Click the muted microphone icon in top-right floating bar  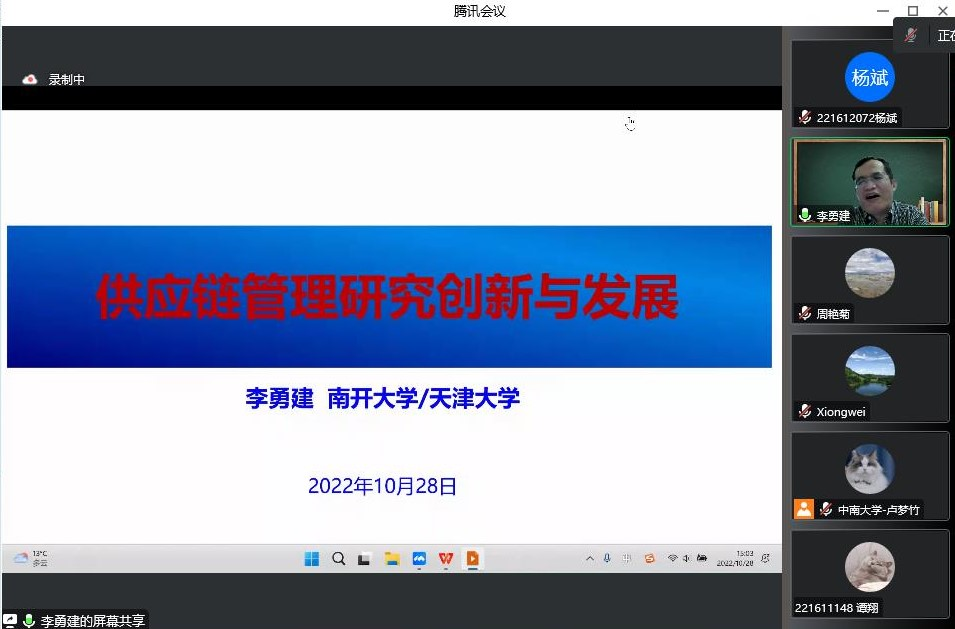pyautogui.click(x=911, y=35)
